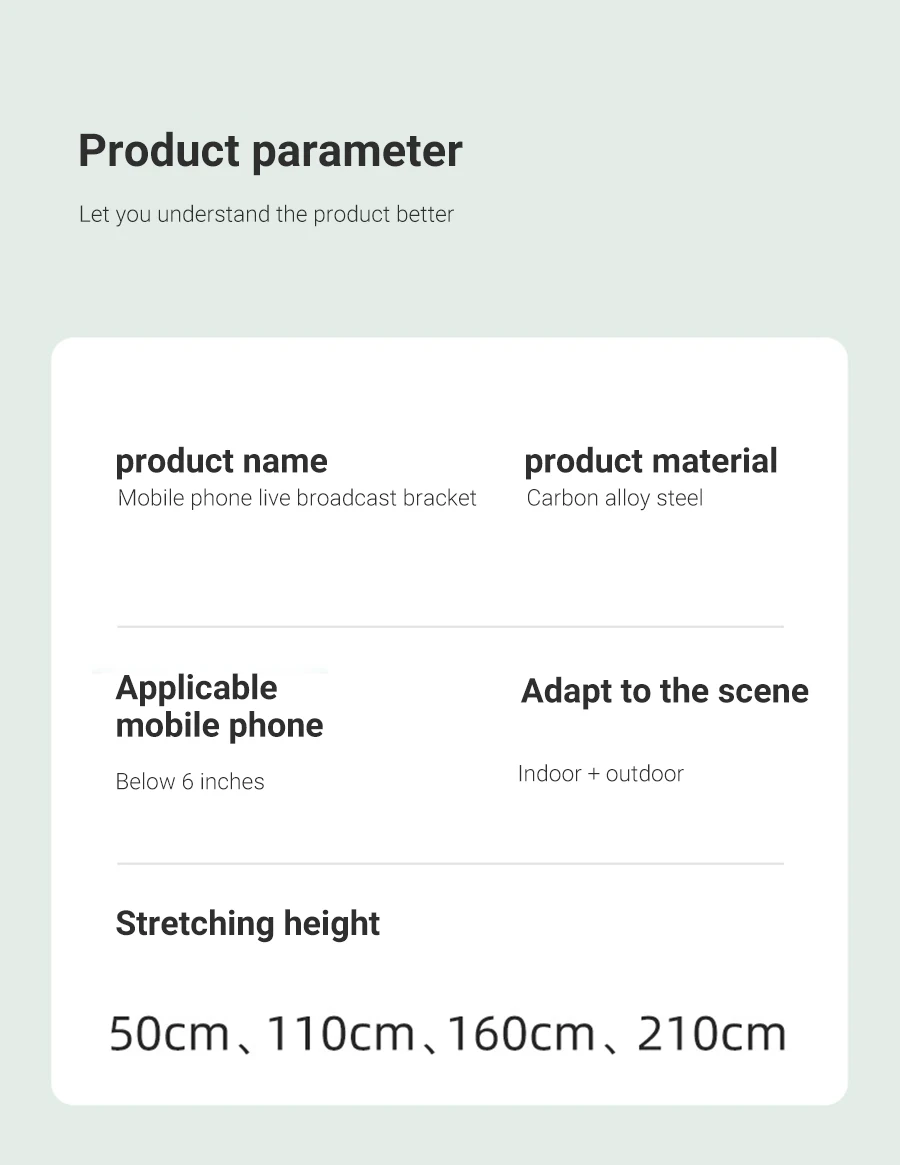Click the "Product parameter" main heading
Screen dimensions: 900x1165
tap(270, 151)
